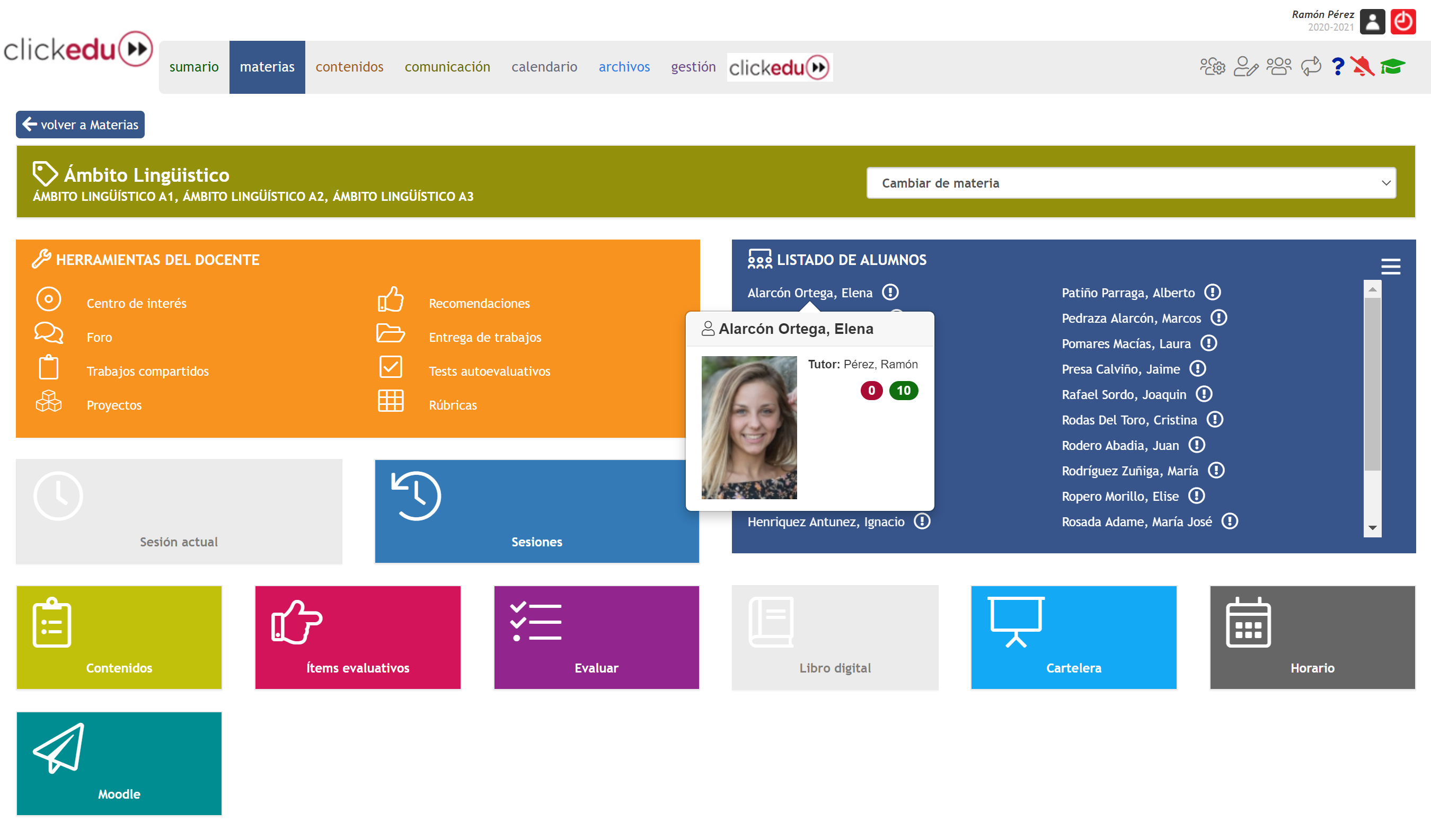Switch to the contenidos tab
1431x840 pixels.
click(349, 67)
